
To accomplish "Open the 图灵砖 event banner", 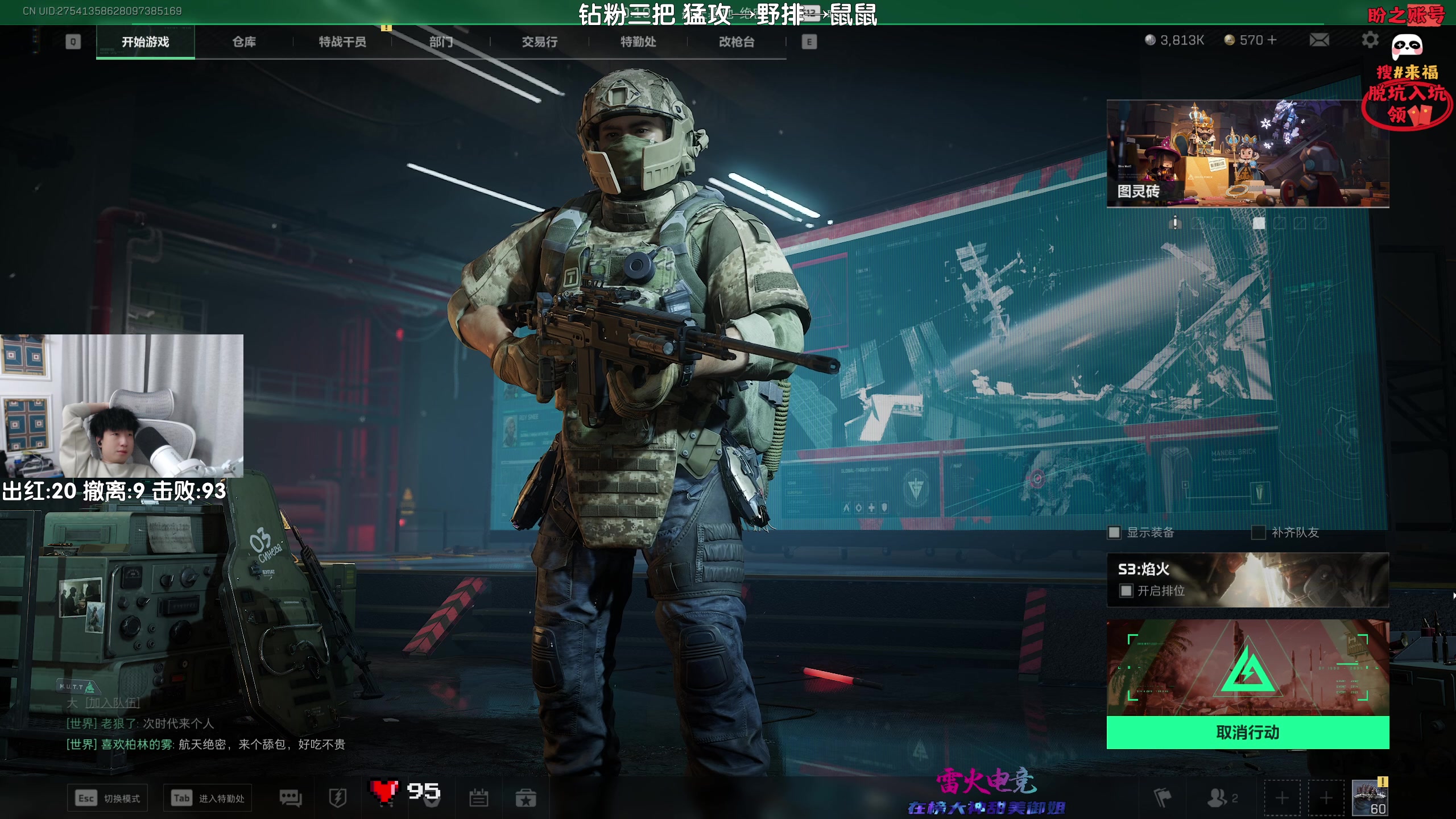I will point(1248,154).
